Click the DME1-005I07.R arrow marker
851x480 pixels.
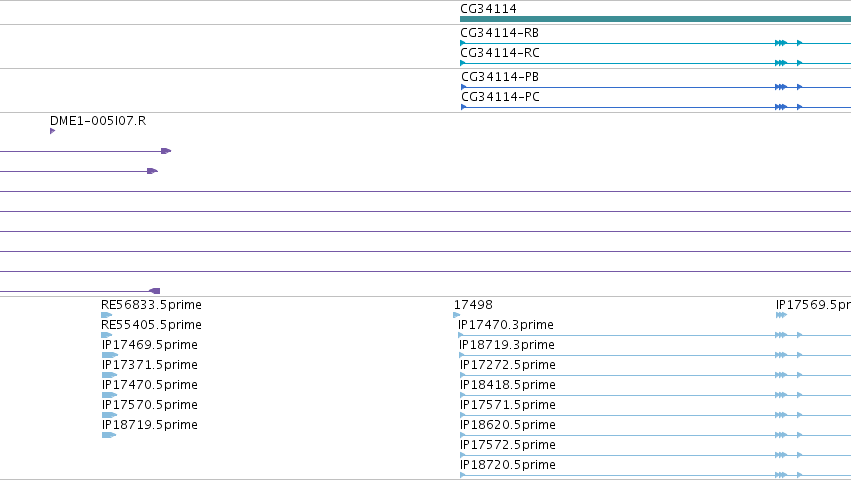[53, 131]
